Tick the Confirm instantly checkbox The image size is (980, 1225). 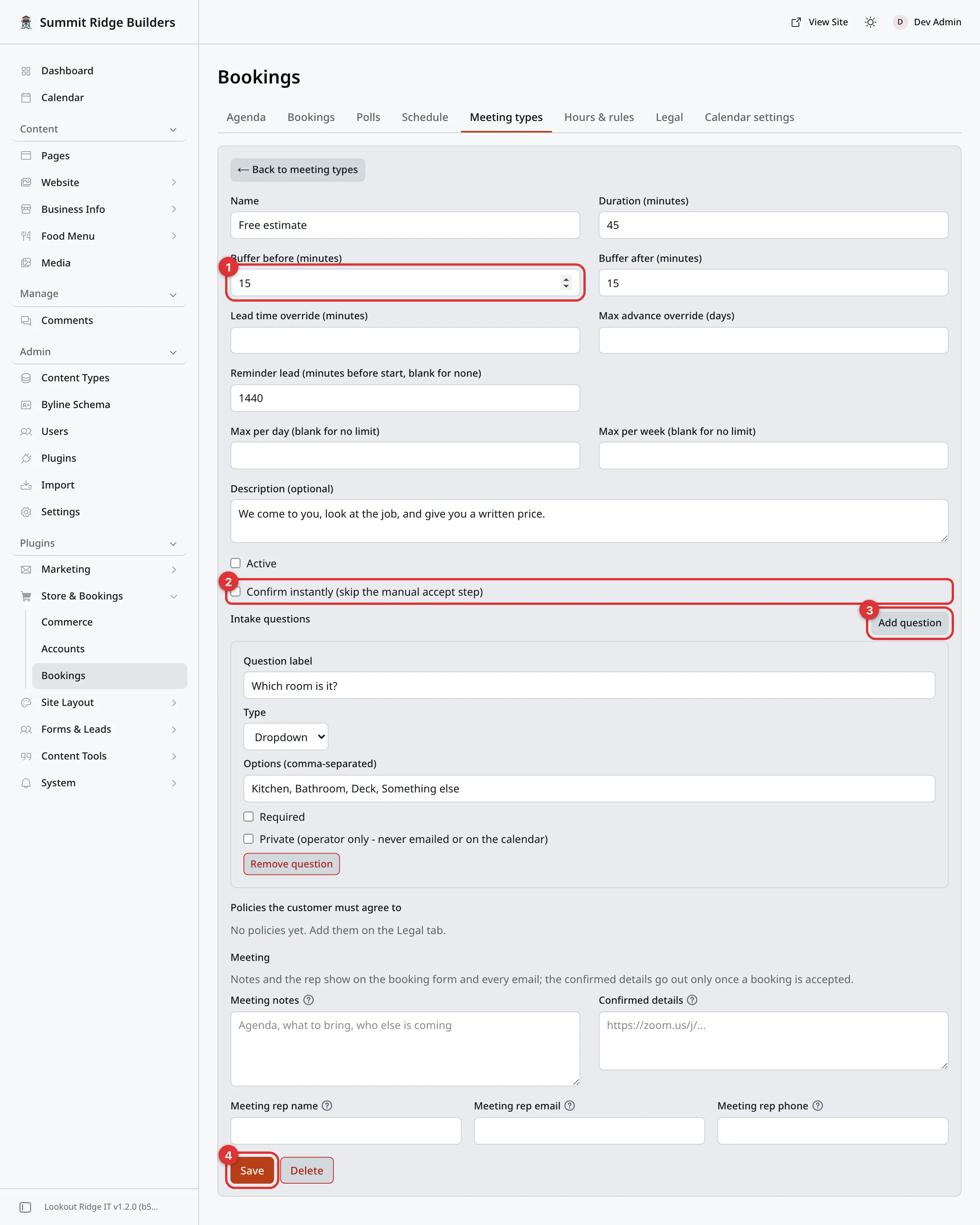(x=236, y=592)
